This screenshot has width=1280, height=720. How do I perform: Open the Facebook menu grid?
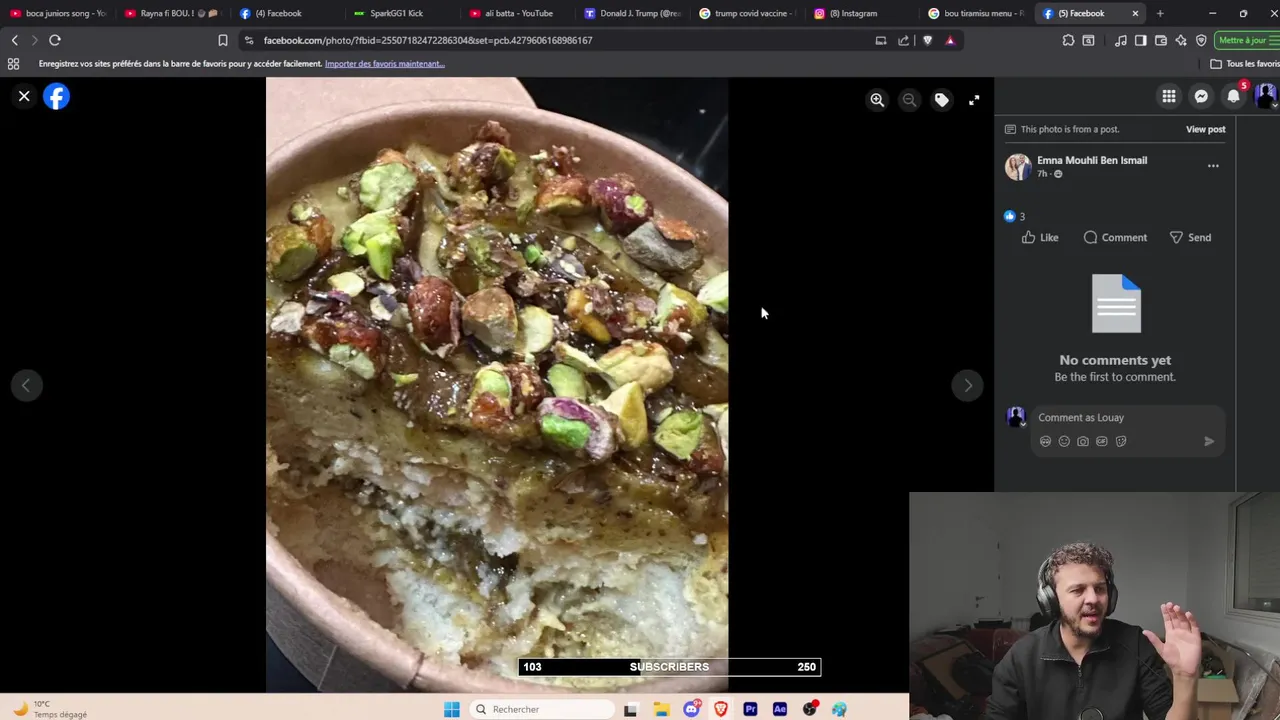1169,96
